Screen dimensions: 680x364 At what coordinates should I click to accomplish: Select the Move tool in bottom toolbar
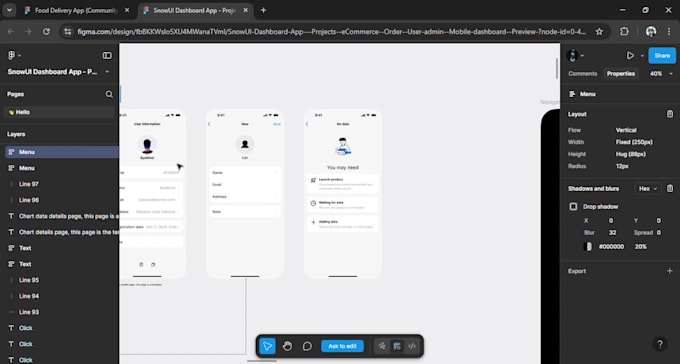[267, 346]
